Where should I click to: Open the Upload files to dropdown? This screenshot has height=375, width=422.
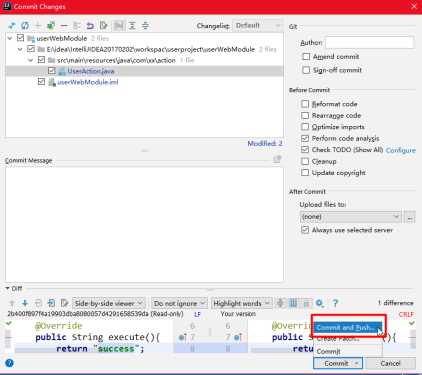(x=350, y=217)
